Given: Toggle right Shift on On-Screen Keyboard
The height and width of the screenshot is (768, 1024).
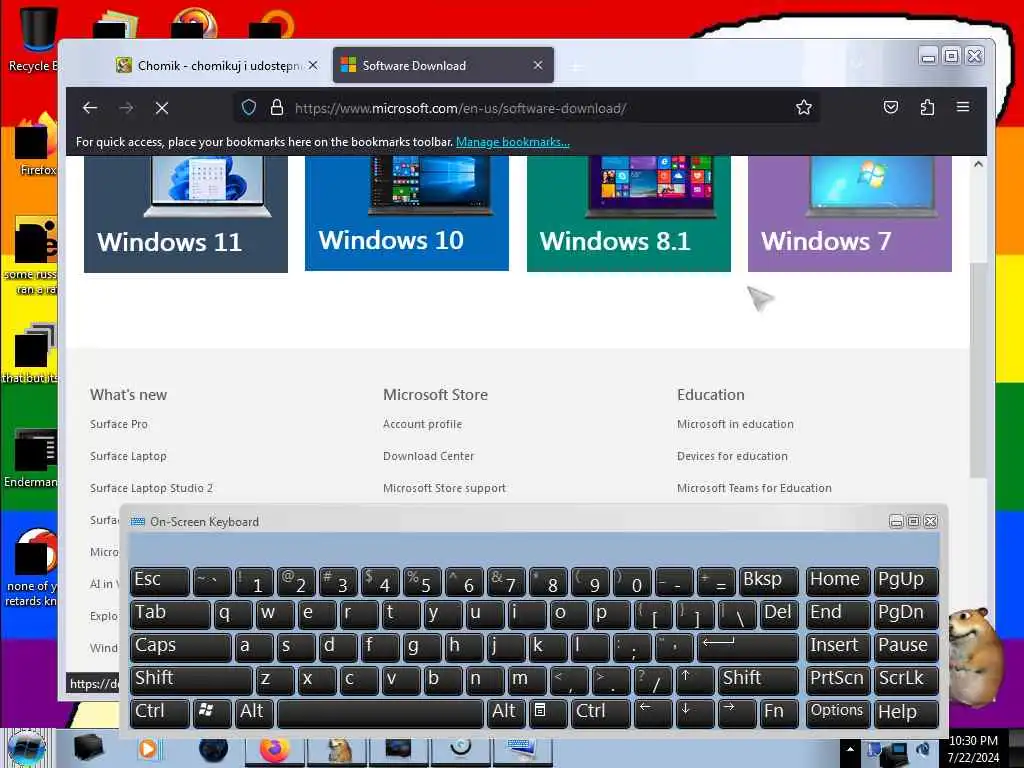Looking at the screenshot, I should click(x=759, y=680).
